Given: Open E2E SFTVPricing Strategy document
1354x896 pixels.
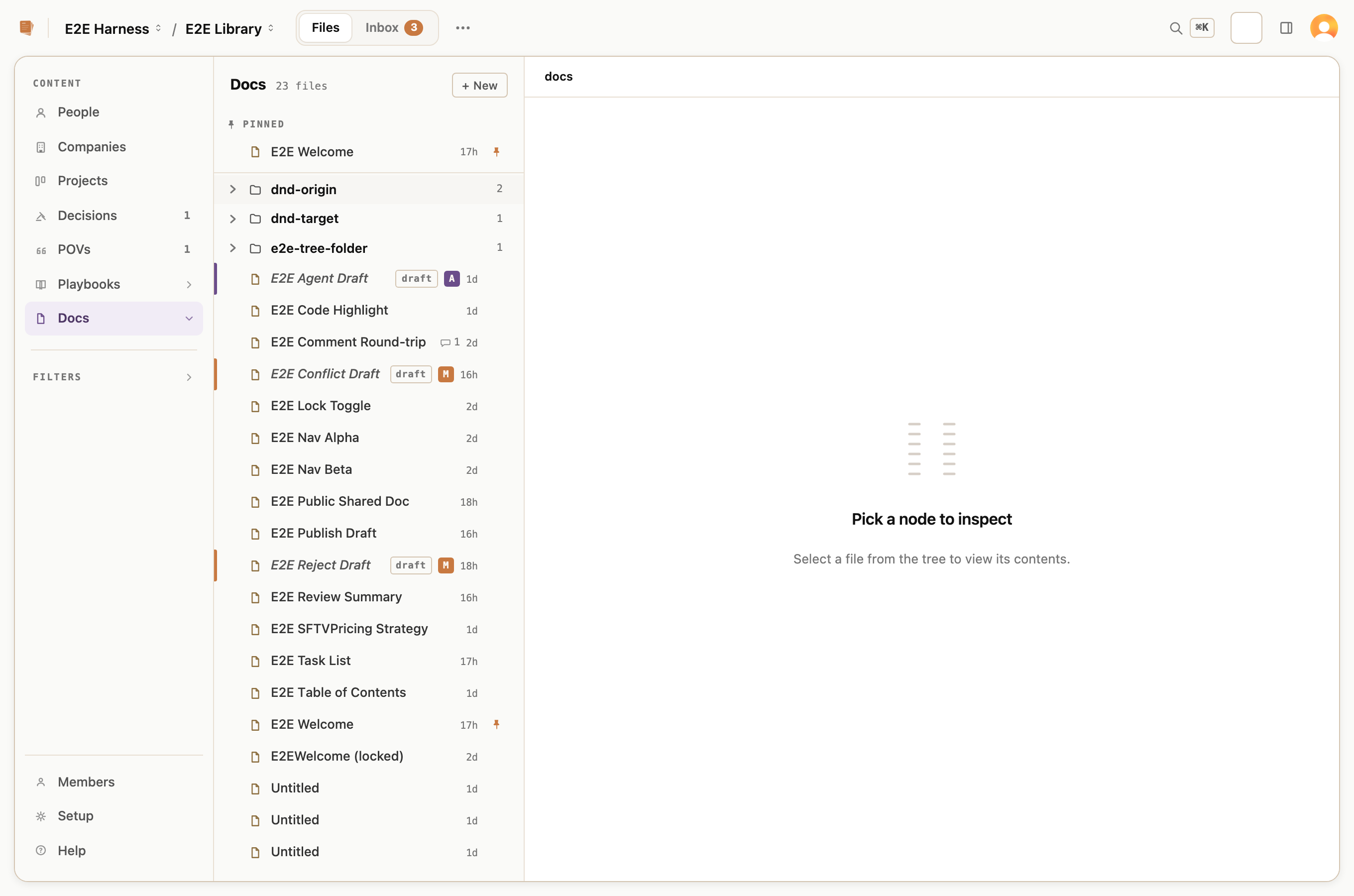Looking at the screenshot, I should pyautogui.click(x=368, y=629).
